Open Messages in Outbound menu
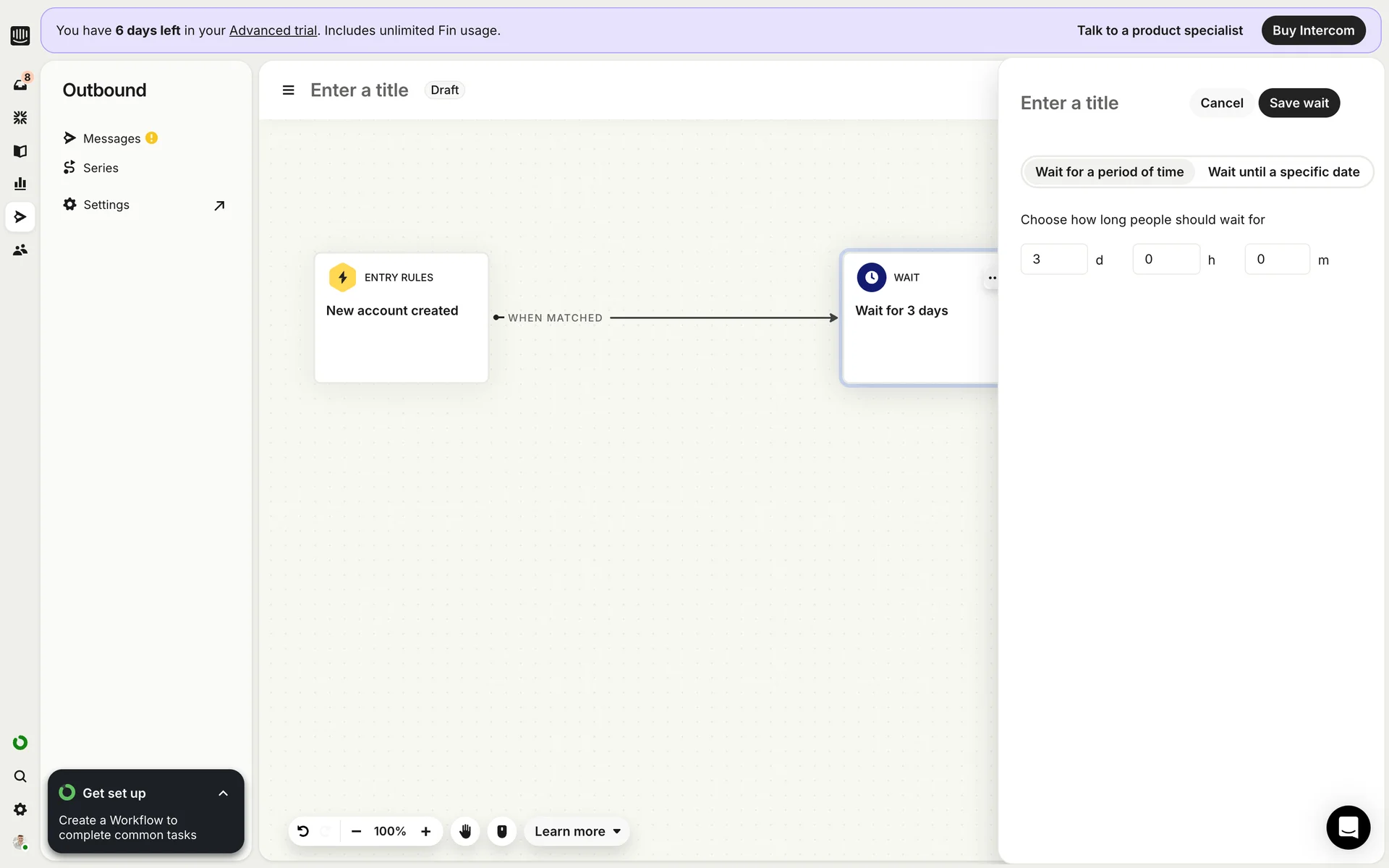Screen dimensions: 1389x868 [x=111, y=138]
